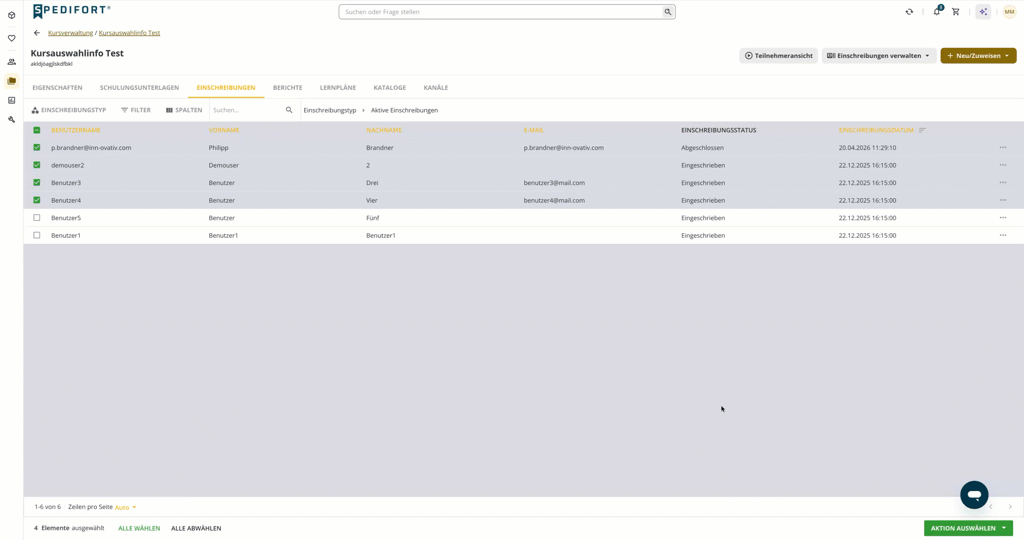
Task: Switch to the Lernpläne tab
Action: click(x=338, y=87)
